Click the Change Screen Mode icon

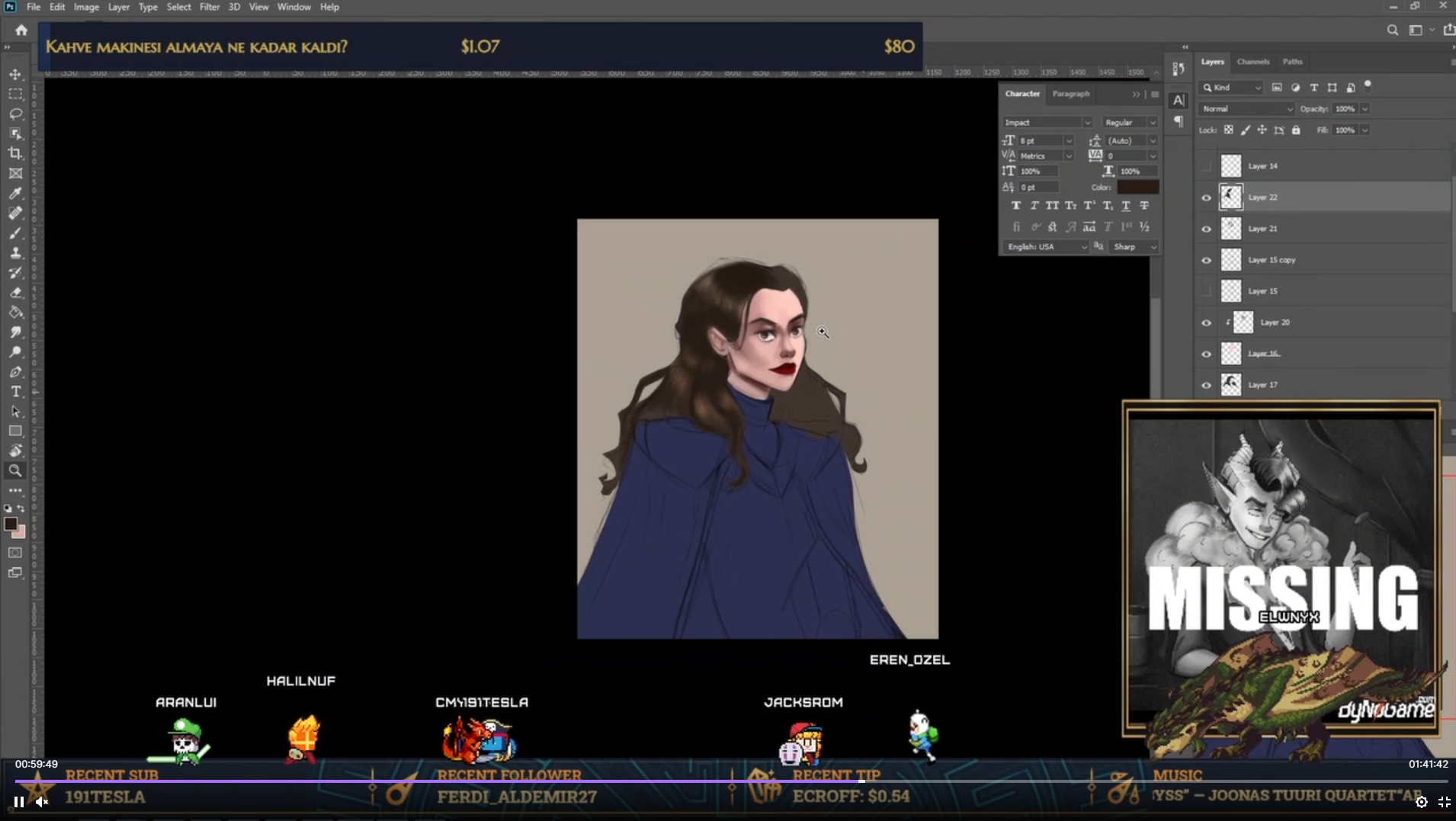pos(15,572)
